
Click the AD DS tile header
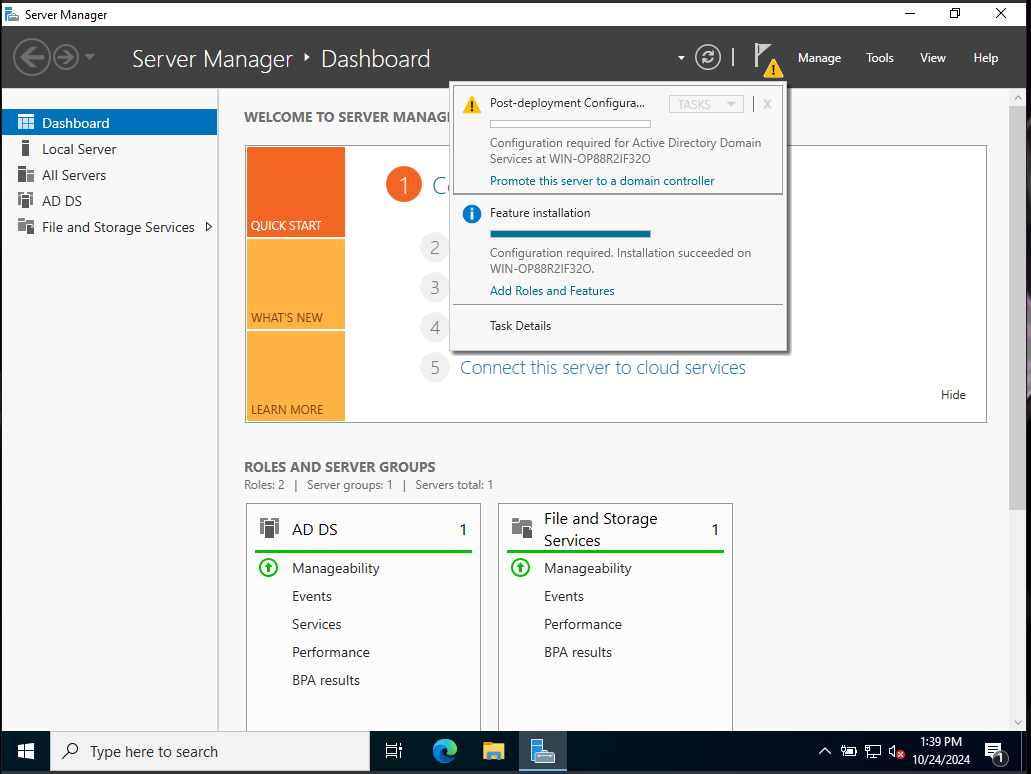tap(363, 529)
